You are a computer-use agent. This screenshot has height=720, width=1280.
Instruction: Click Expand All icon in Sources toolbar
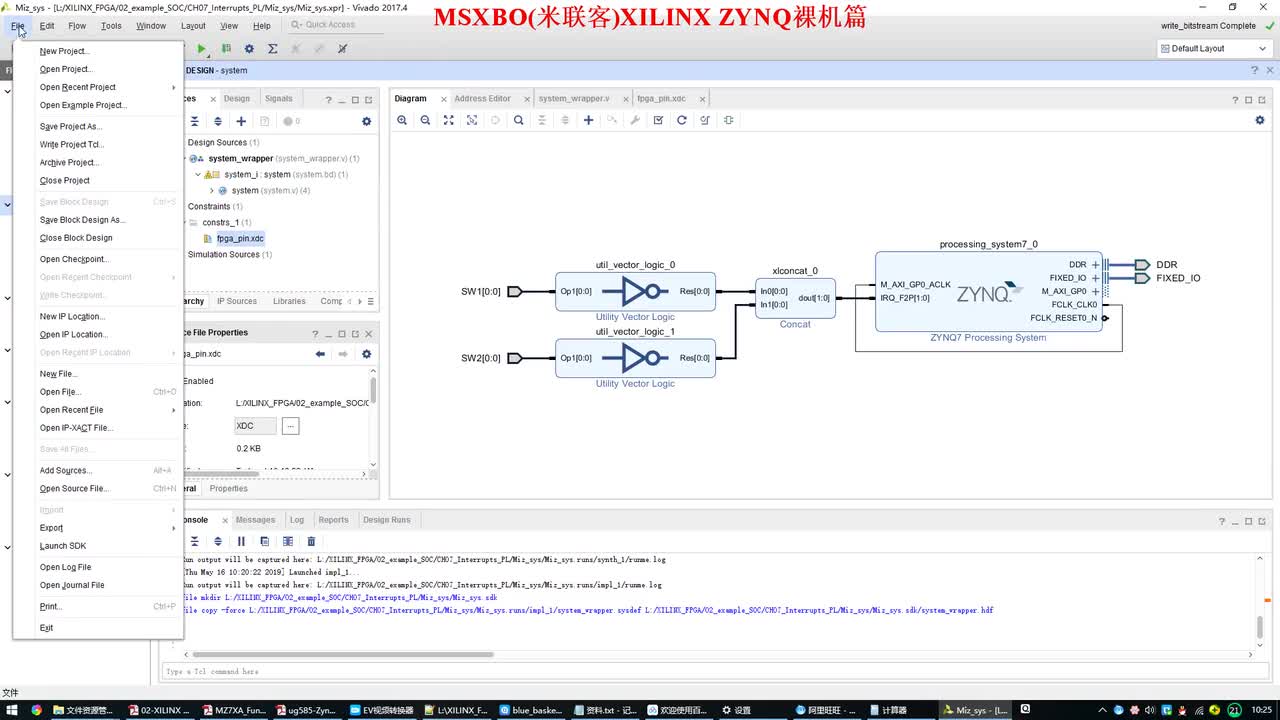click(x=218, y=121)
